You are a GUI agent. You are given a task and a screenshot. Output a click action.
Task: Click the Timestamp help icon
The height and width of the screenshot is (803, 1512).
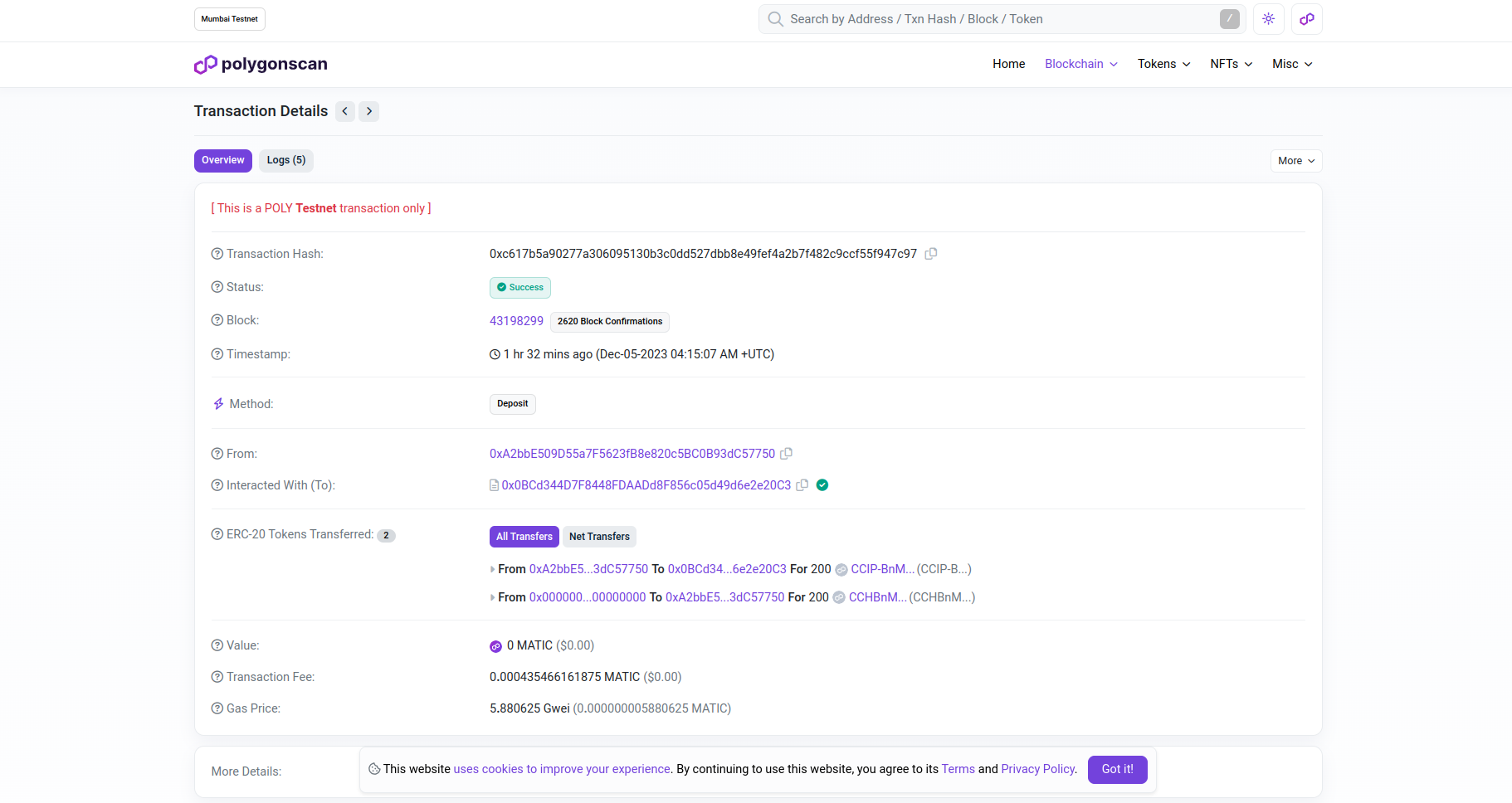(x=217, y=354)
